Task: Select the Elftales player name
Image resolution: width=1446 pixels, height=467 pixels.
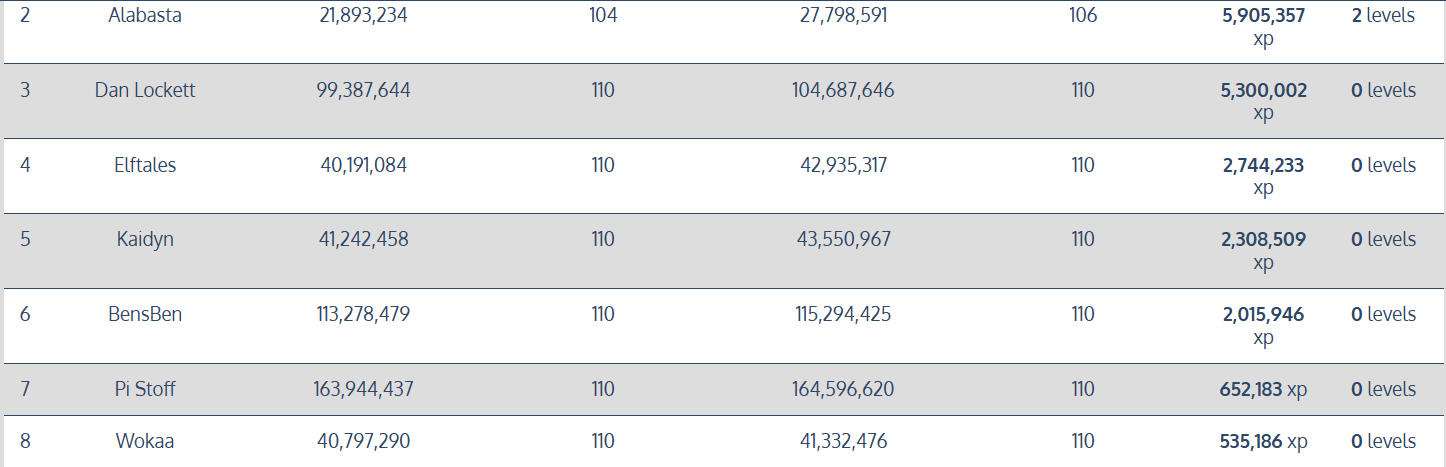Action: (x=145, y=165)
